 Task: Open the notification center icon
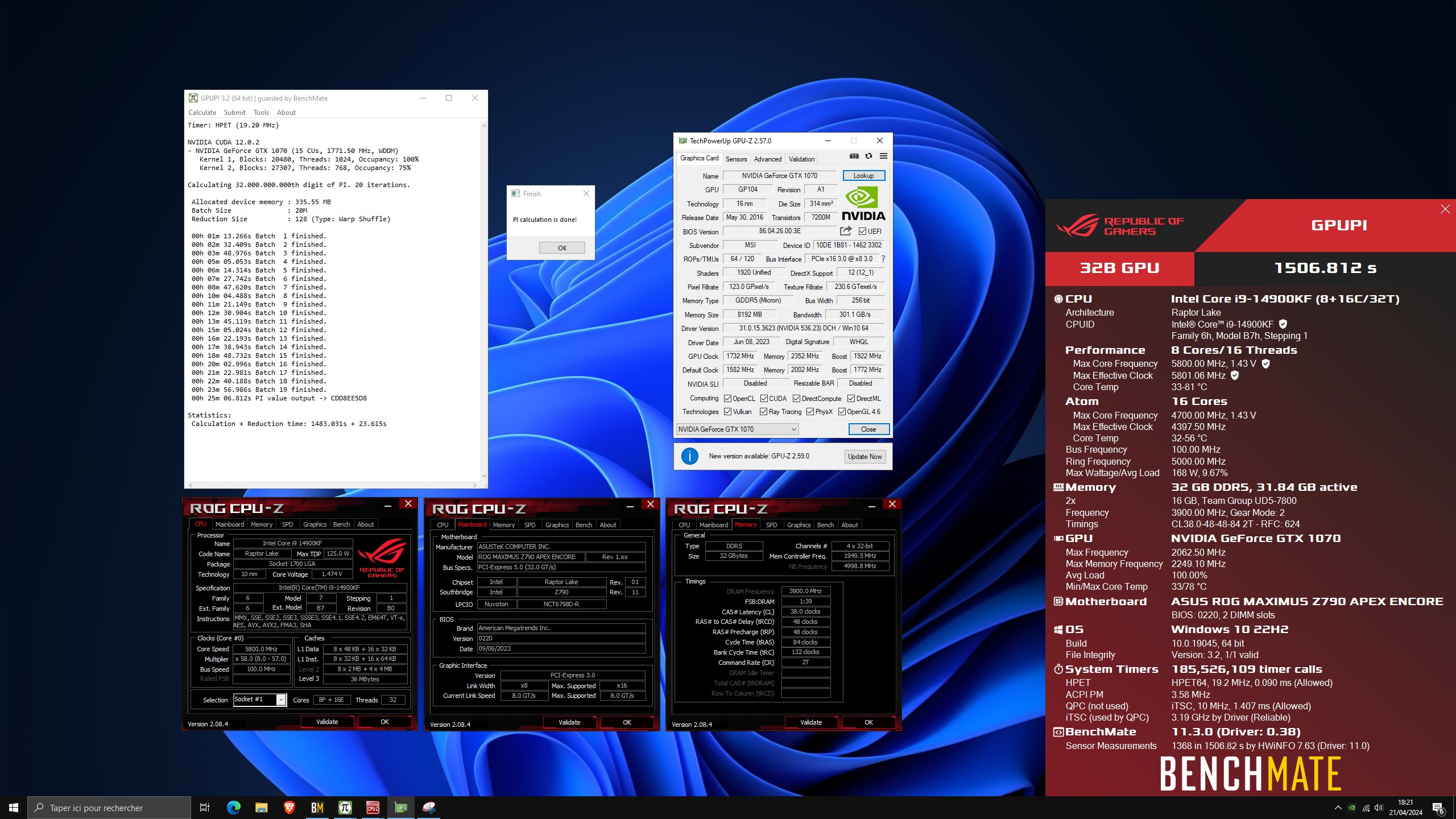coord(1438,808)
